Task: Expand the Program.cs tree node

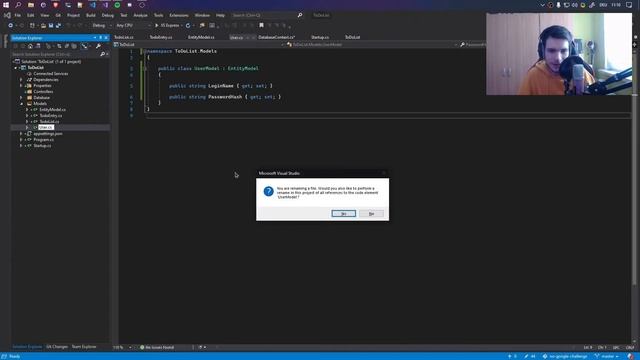Action: tap(21, 140)
